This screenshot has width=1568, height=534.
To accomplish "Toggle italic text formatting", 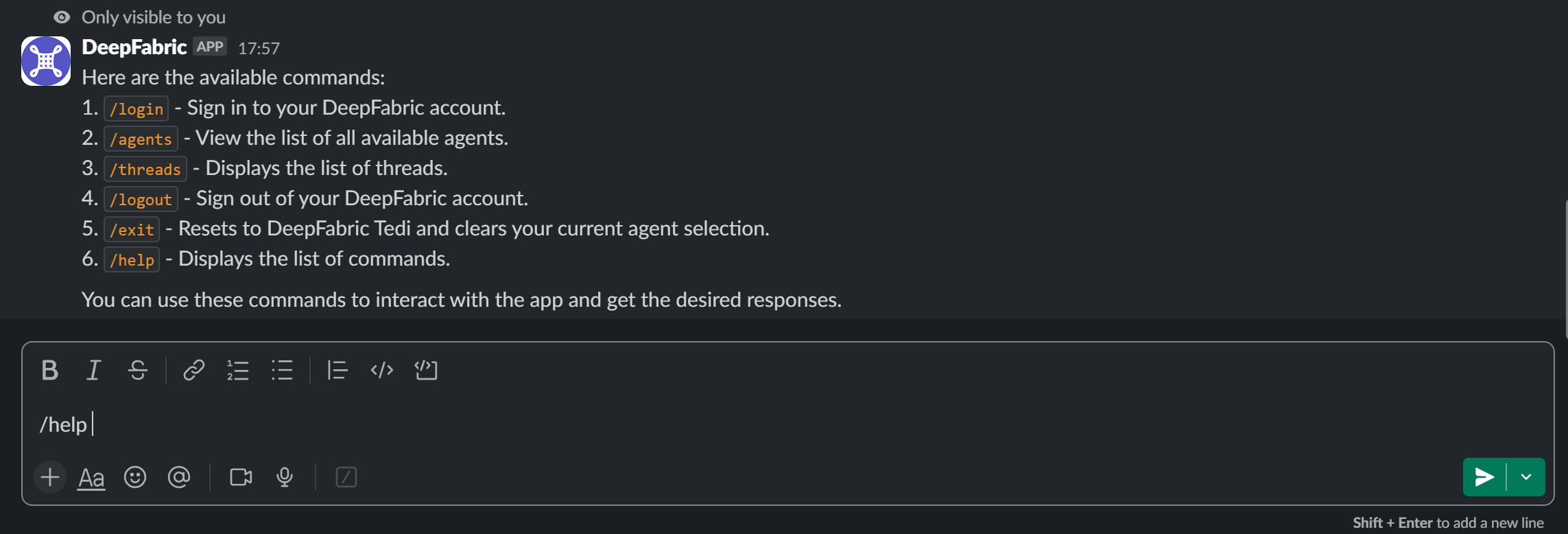I will pos(93,371).
